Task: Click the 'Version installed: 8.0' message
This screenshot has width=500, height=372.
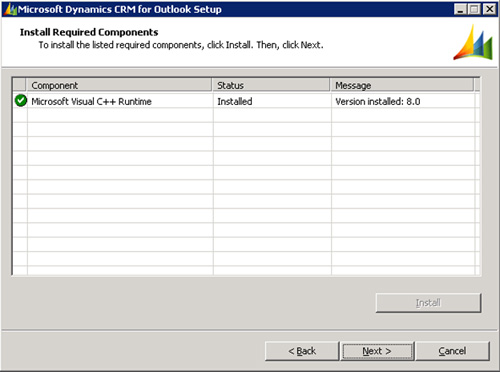Action: point(378,101)
